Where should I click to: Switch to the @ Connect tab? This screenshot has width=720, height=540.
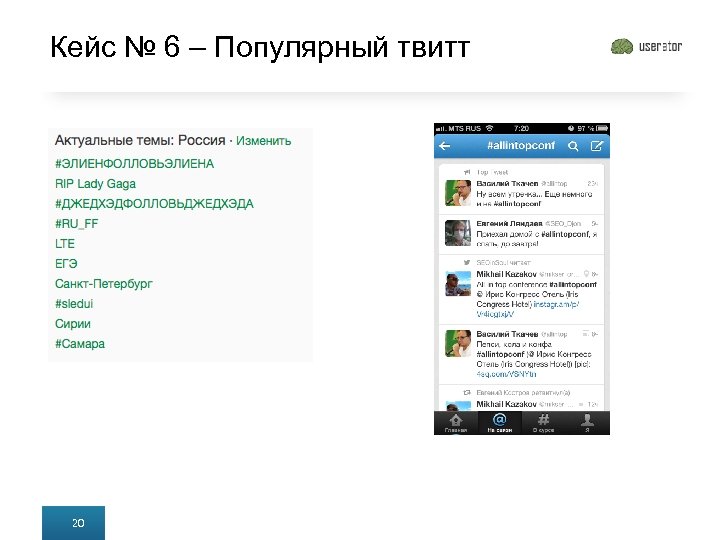pyautogui.click(x=500, y=423)
